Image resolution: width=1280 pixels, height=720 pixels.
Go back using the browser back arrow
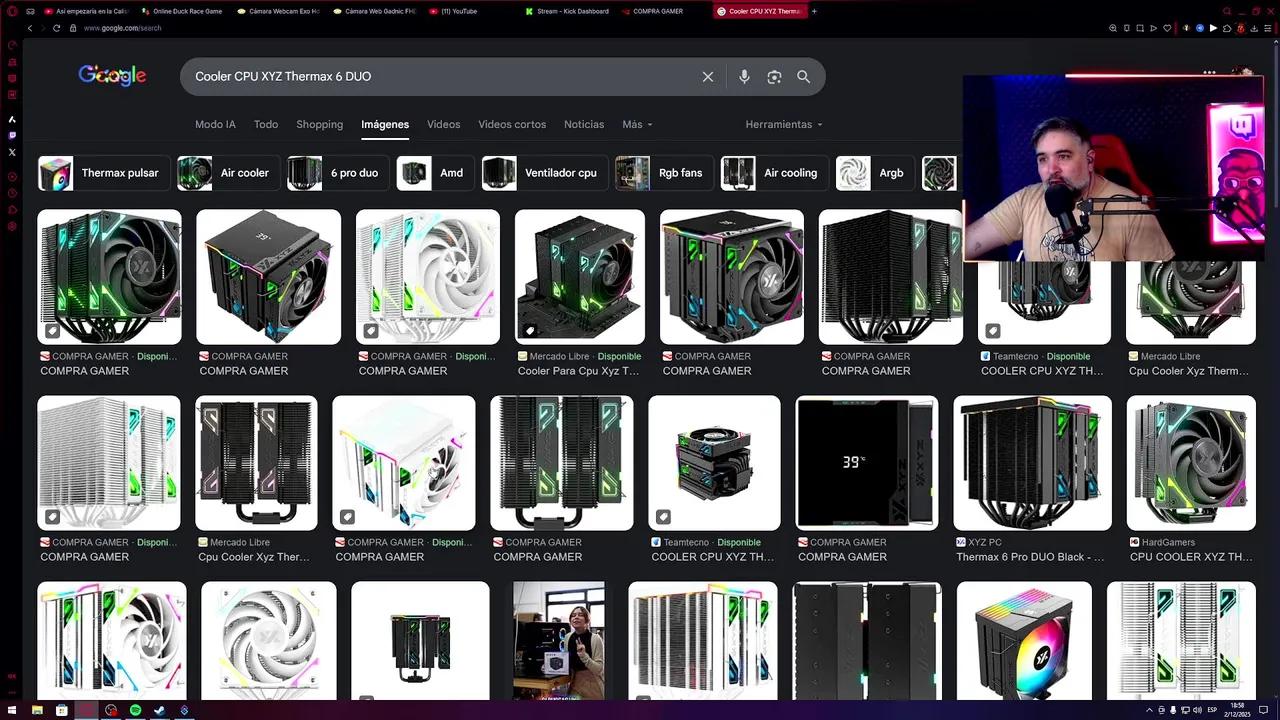pyautogui.click(x=30, y=28)
